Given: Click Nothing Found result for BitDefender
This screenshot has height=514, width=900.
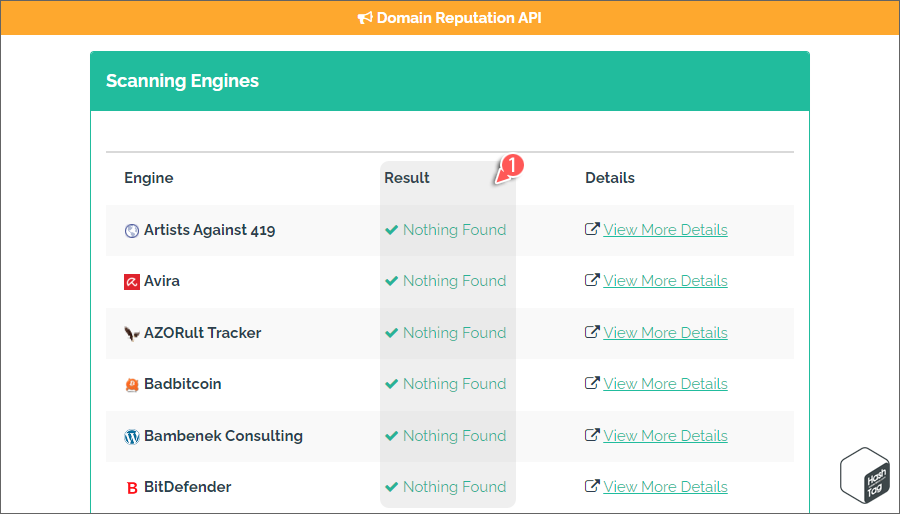Looking at the screenshot, I should point(455,487).
